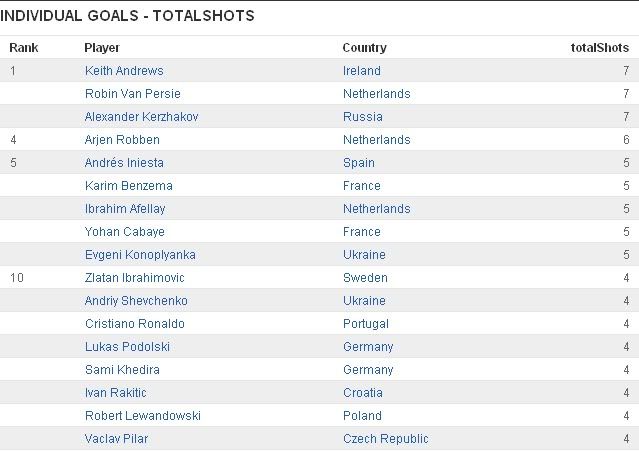Click Karim Benzema's name
639x452 pixels.
[128, 186]
